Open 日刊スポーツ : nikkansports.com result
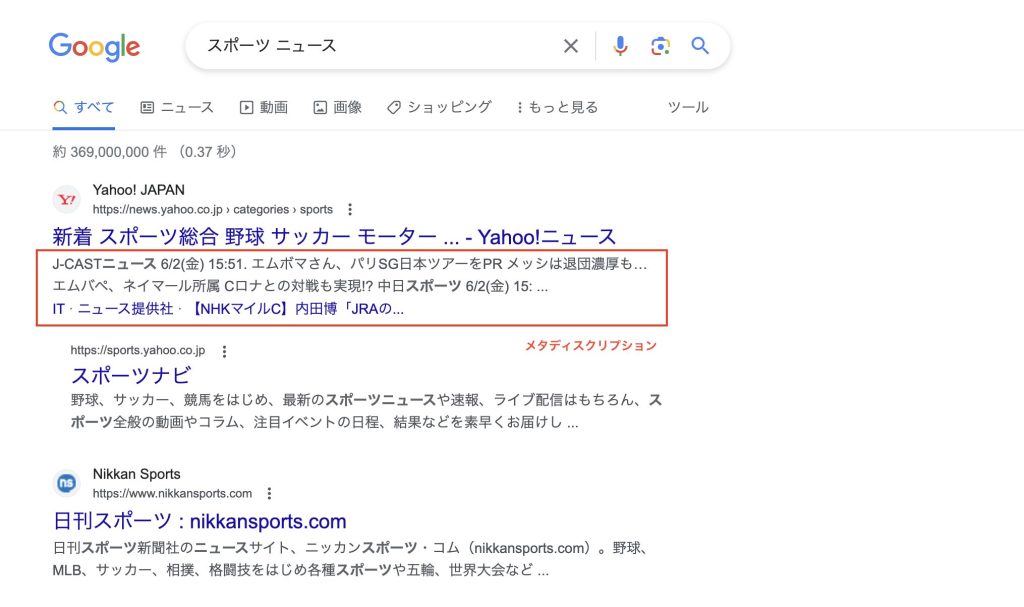Viewport: 1024px width, 607px height. point(199,521)
